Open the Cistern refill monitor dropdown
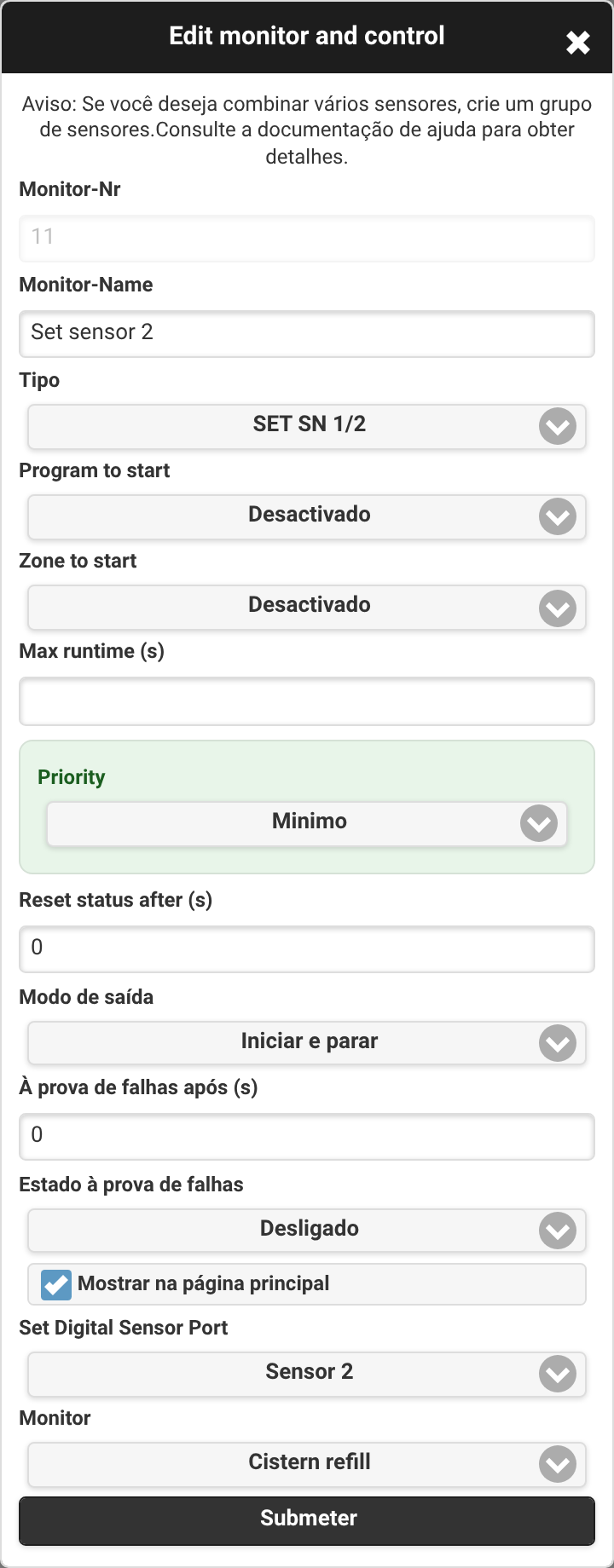Image resolution: width=614 pixels, height=1568 pixels. [307, 1464]
